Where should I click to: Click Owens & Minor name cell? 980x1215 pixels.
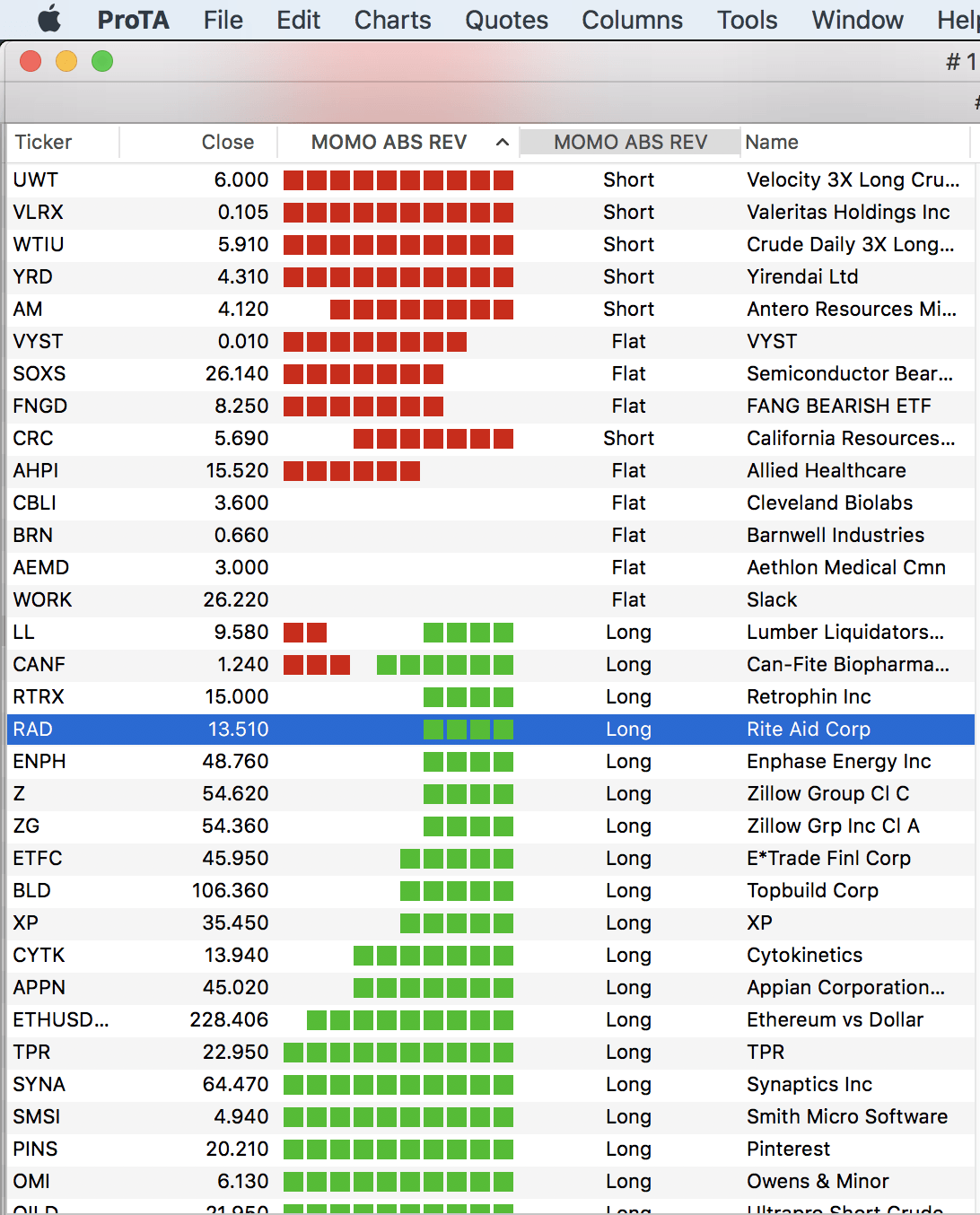click(818, 1181)
